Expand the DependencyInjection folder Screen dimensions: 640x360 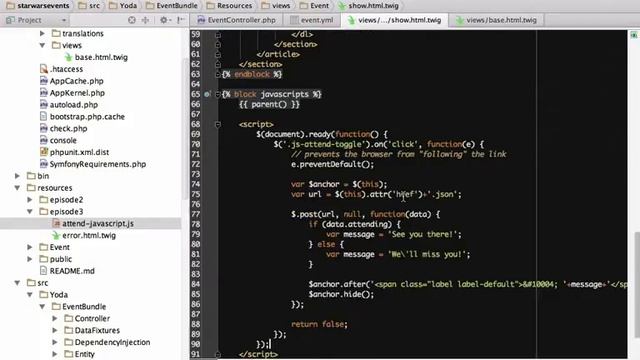tap(55, 342)
